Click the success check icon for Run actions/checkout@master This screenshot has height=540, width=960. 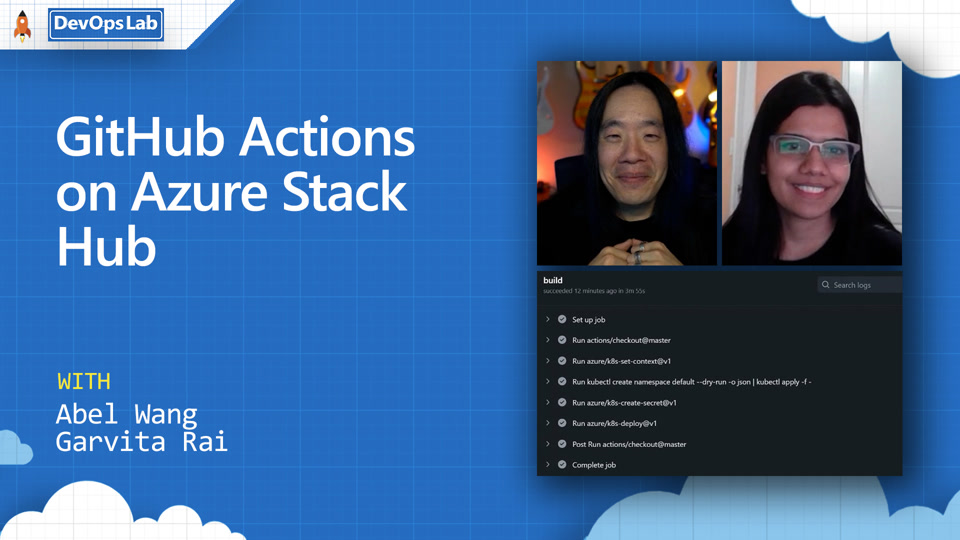coord(562,340)
